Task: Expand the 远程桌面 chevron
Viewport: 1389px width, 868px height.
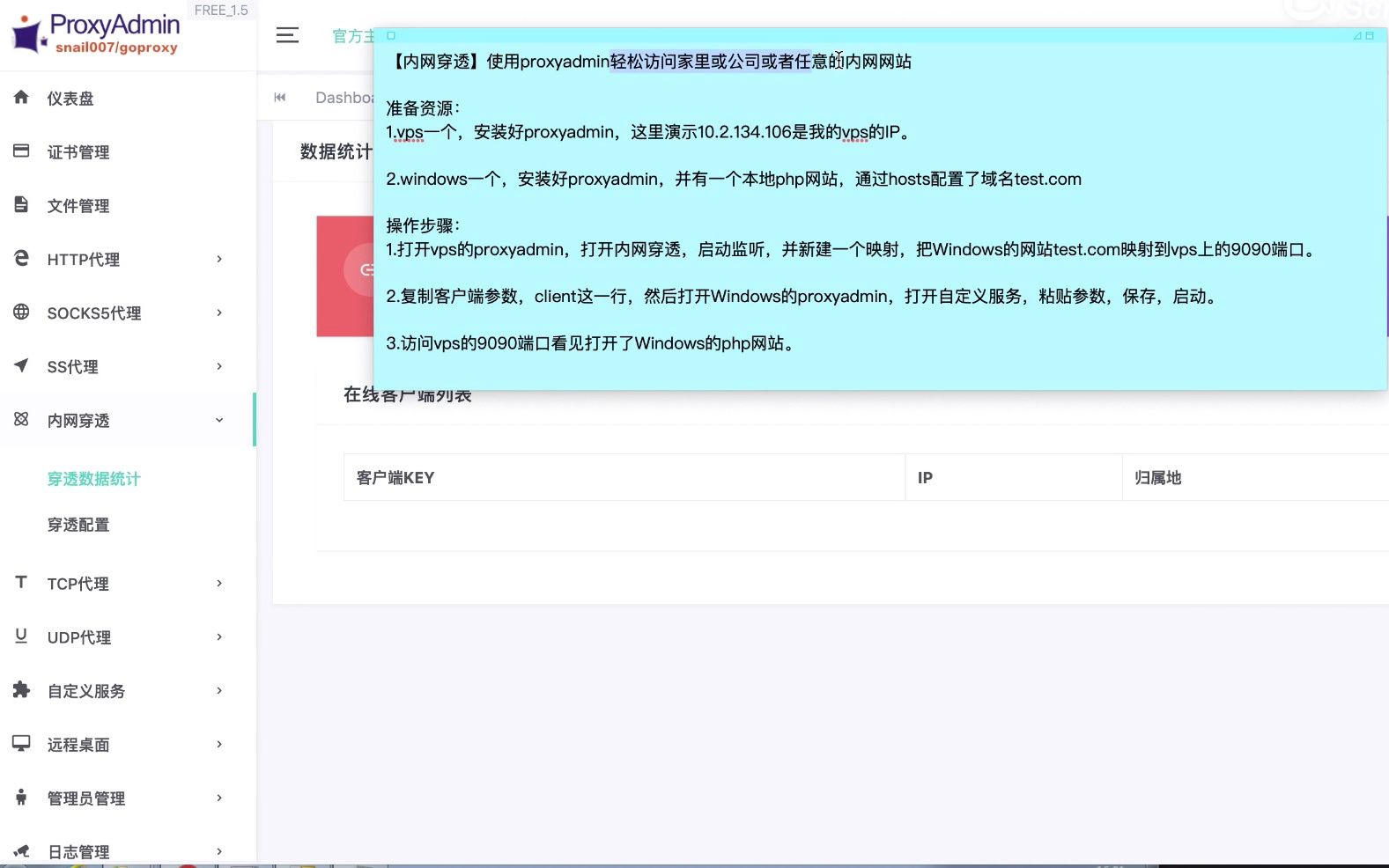Action: [219, 744]
